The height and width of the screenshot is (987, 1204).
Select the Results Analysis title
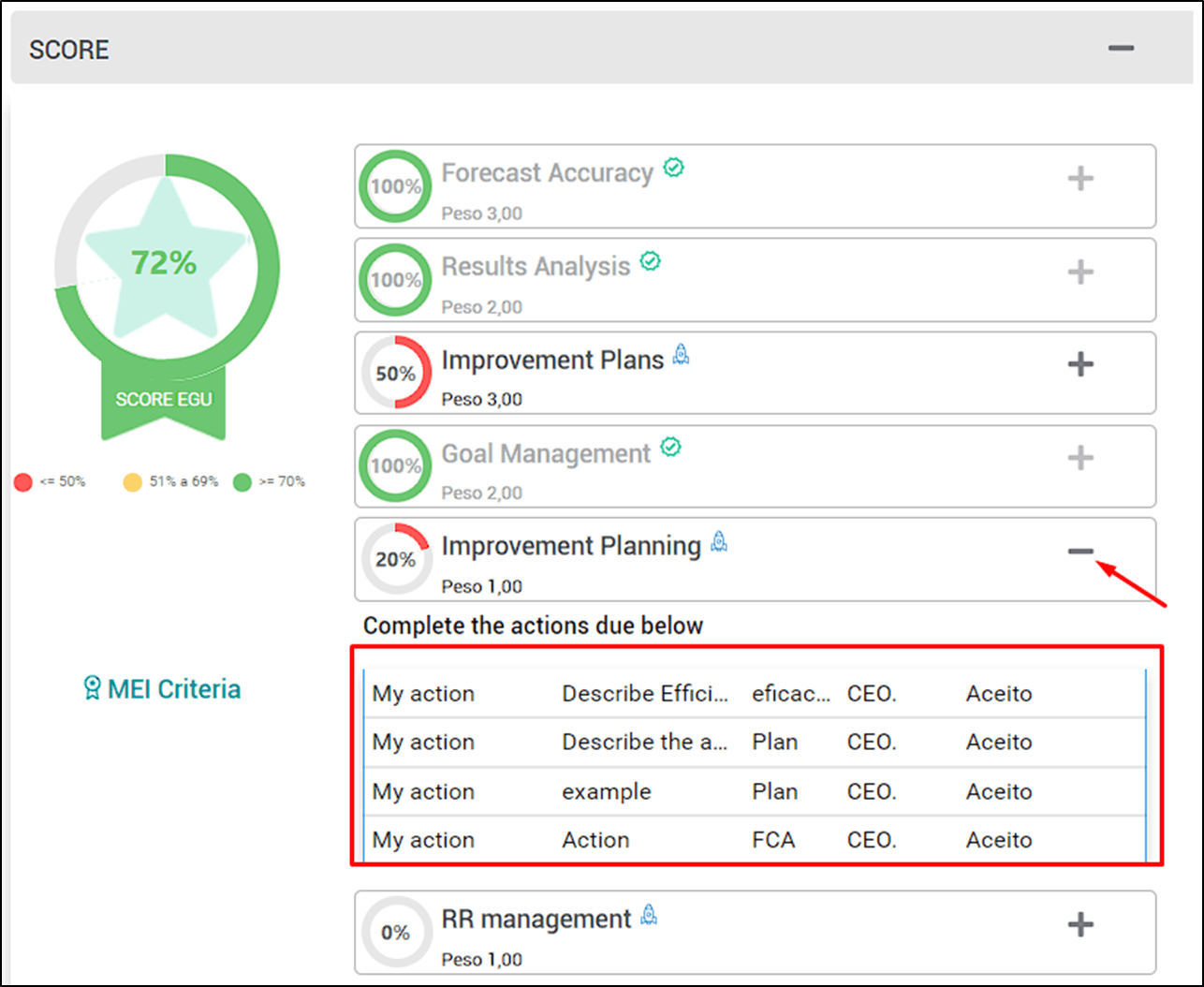coord(536,267)
